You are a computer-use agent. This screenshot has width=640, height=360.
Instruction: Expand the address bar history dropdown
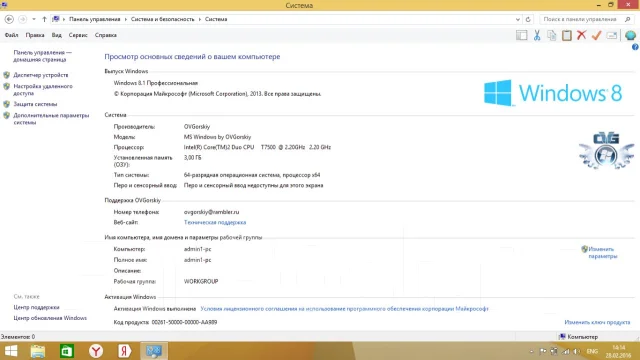tap(518, 19)
